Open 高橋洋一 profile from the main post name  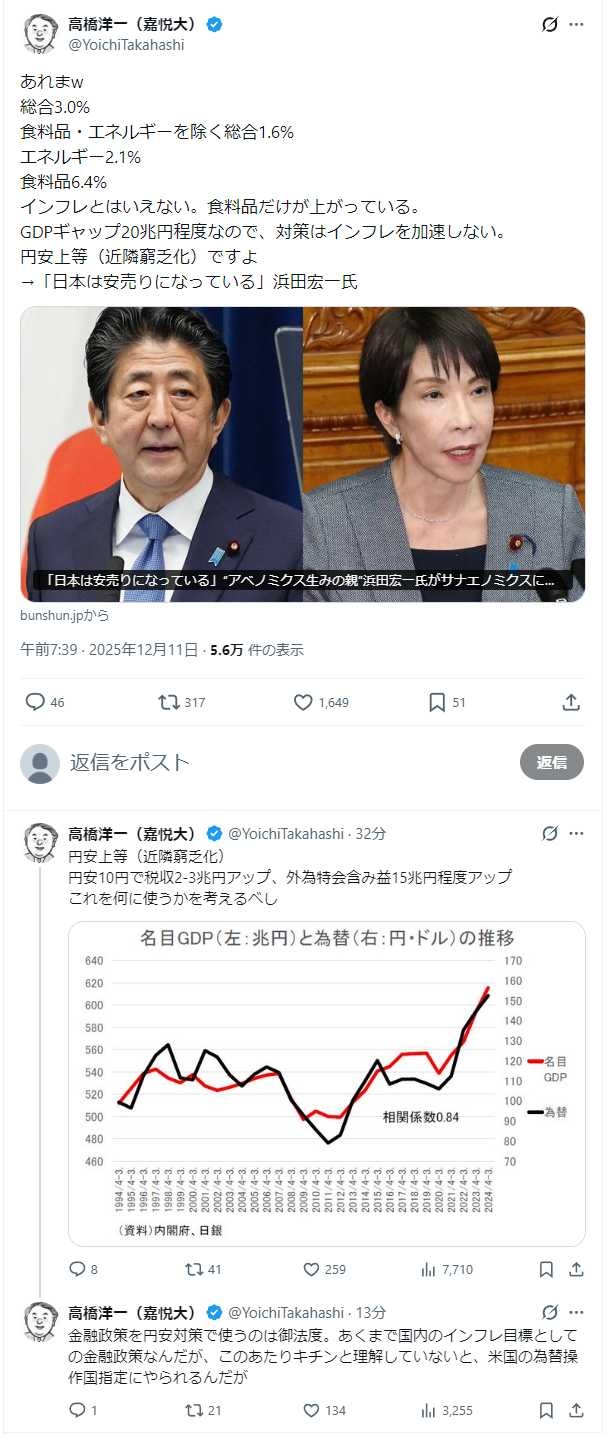(x=131, y=24)
